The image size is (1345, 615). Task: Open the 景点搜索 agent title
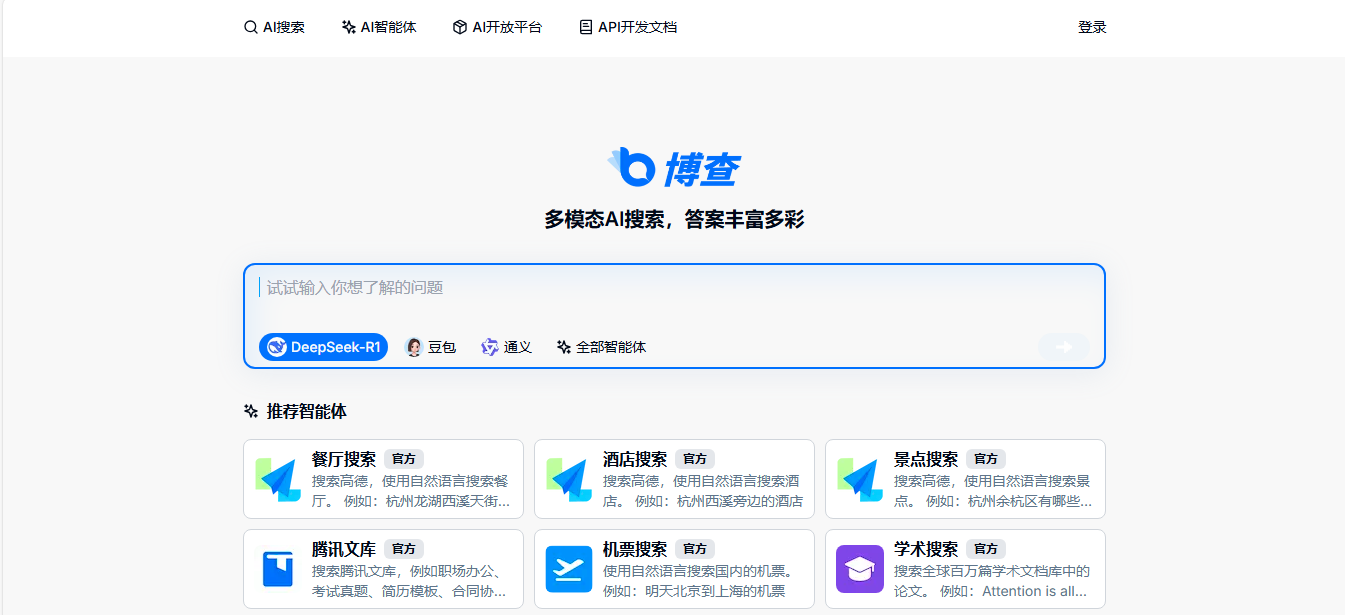tap(926, 459)
